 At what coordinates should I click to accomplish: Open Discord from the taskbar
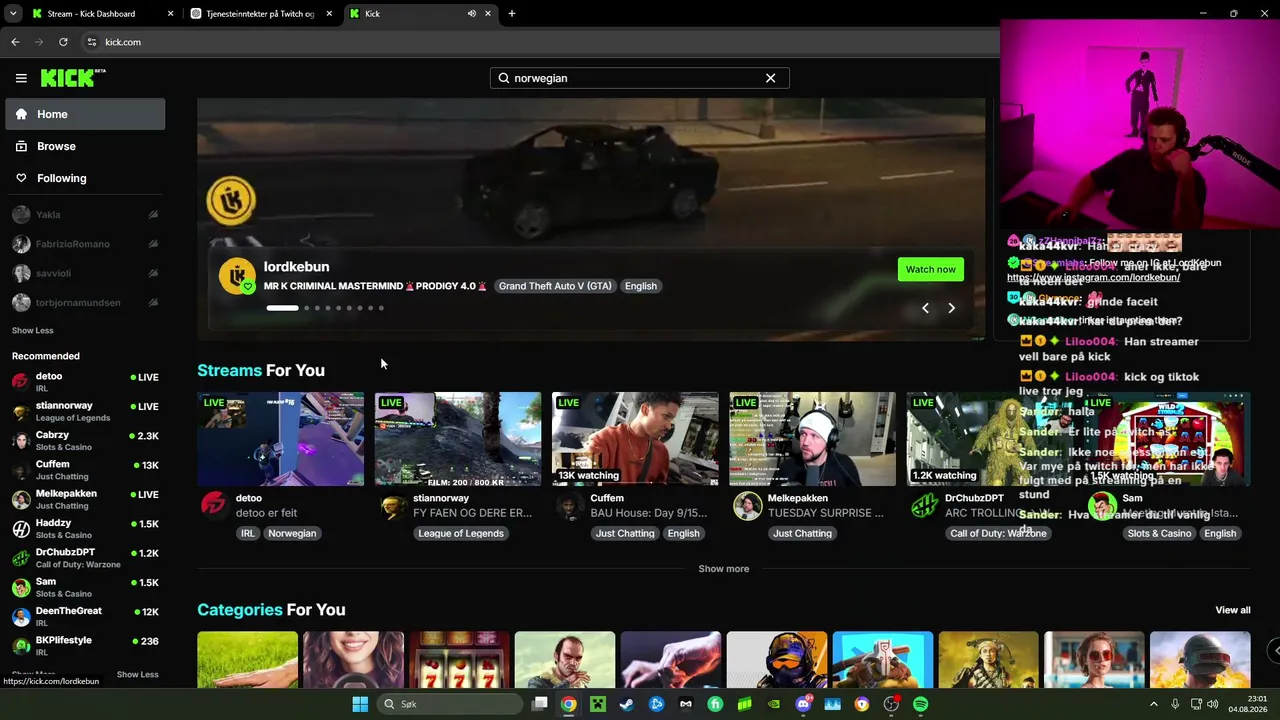click(803, 704)
